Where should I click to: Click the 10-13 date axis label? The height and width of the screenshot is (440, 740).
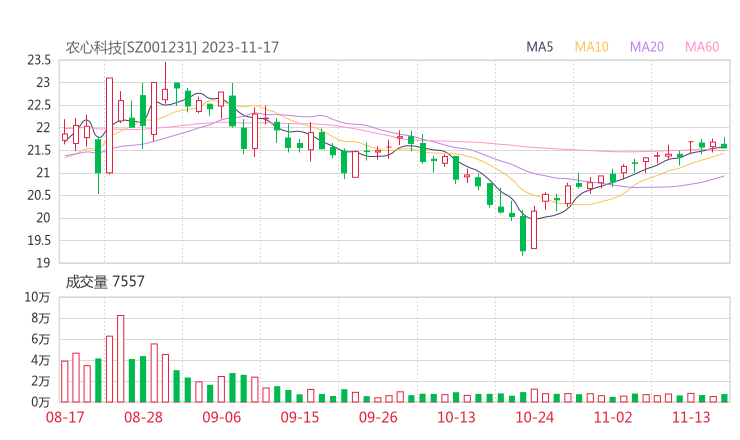456,417
